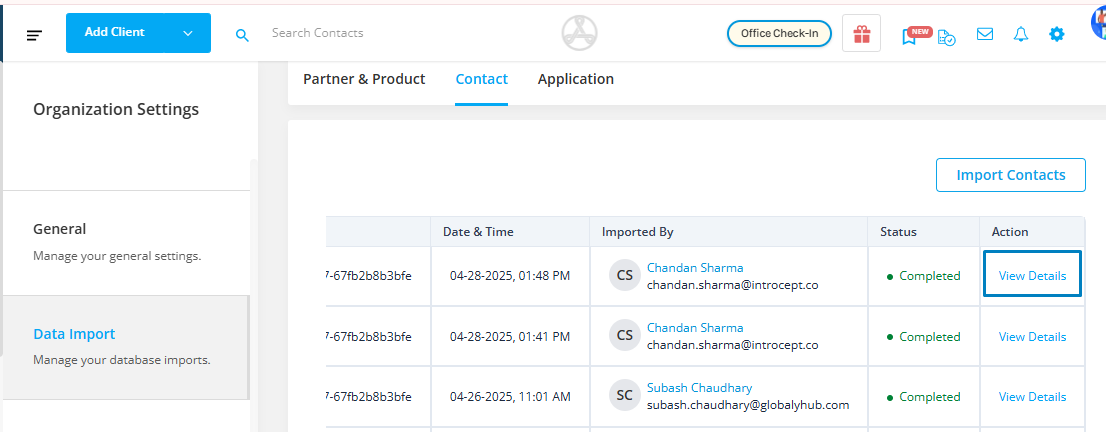This screenshot has height=432, width=1106.
Task: Open the settings gear icon
Action: point(1056,34)
